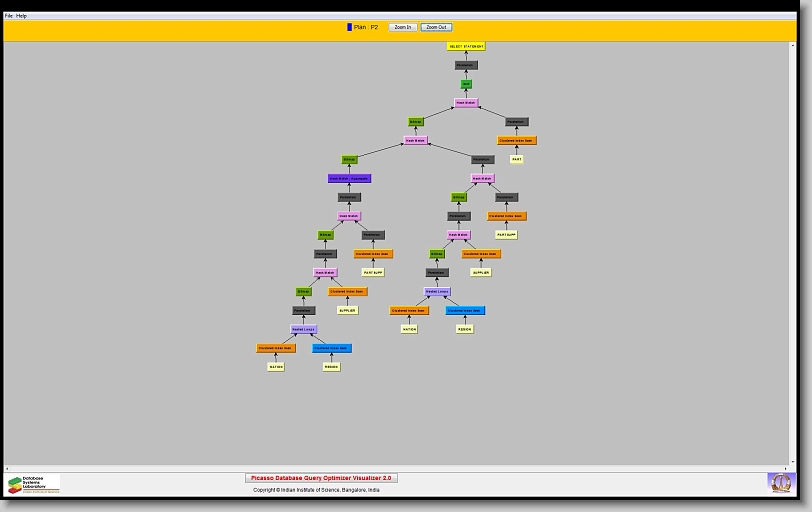The width and height of the screenshot is (812, 512).
Task: Click the leftmost NATION table node
Action: pos(276,367)
